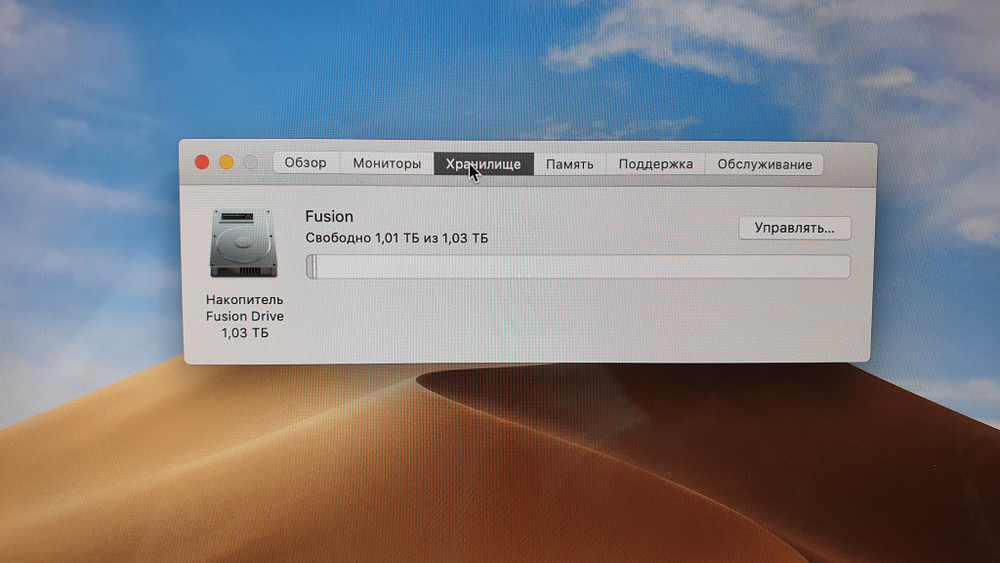Click the Fusion volume name
The width and height of the screenshot is (1000, 563).
[x=329, y=216]
